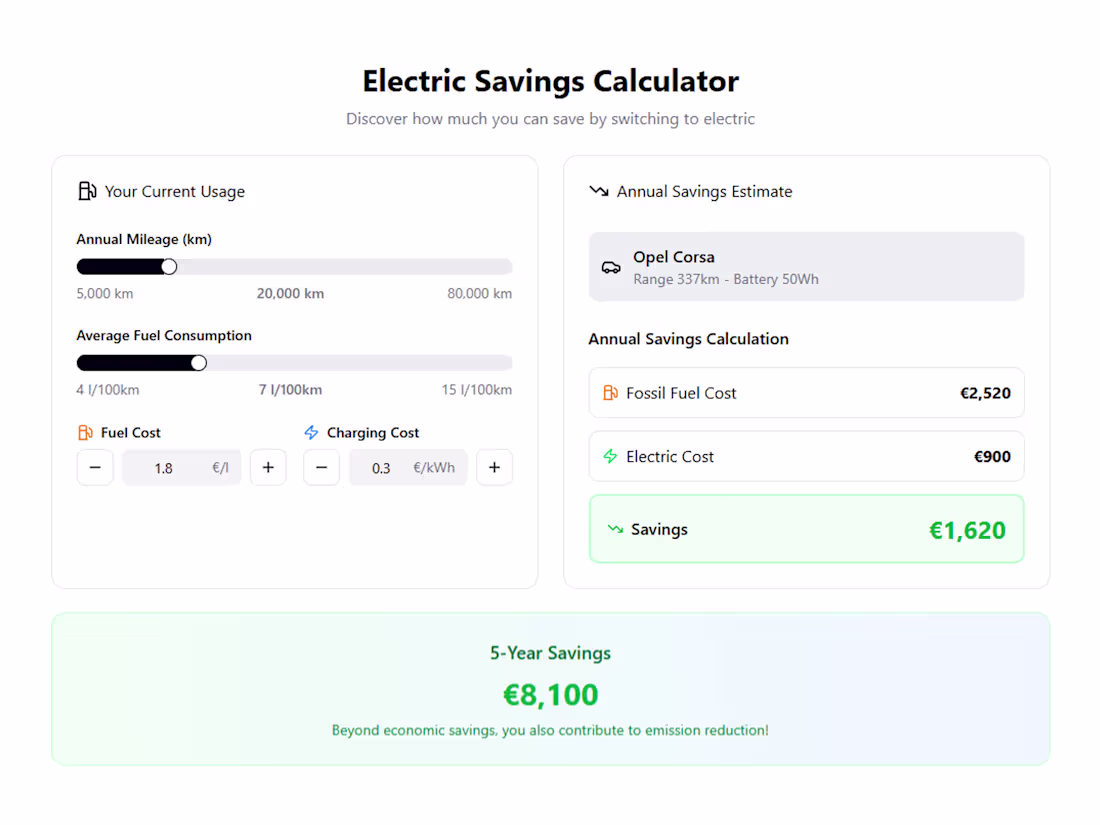Click the blue Charging Cost bolt icon
1100x825 pixels.
[x=311, y=432]
